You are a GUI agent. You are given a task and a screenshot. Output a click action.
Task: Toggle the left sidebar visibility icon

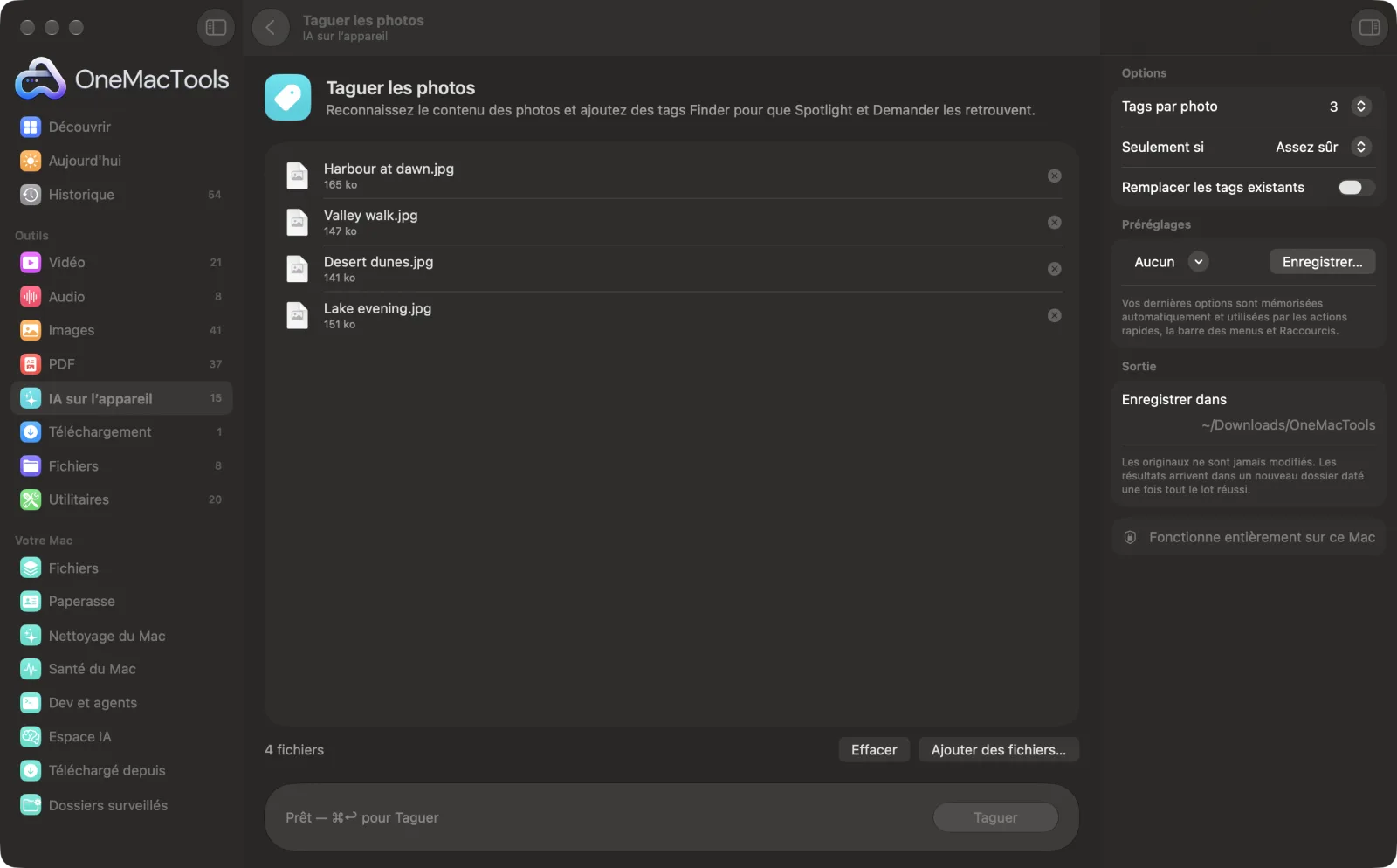coord(216,28)
